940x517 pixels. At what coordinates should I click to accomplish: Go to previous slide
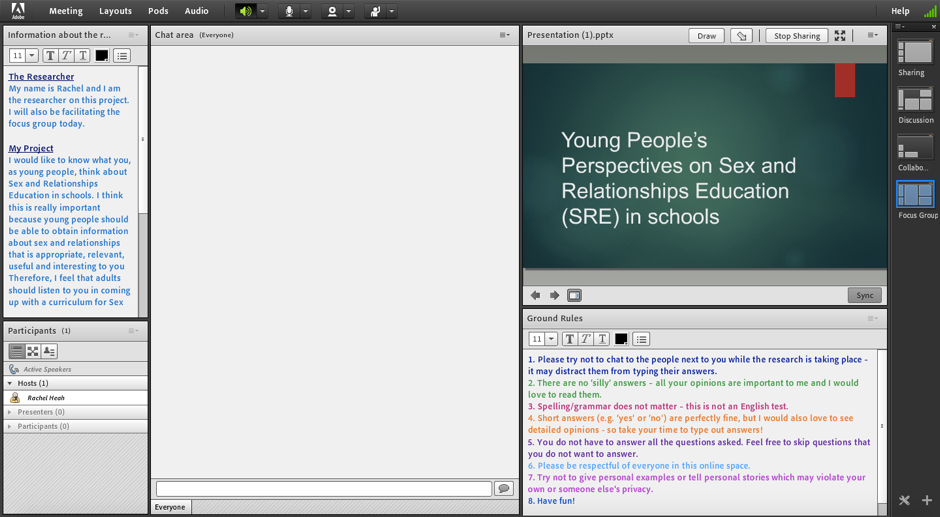coord(535,295)
